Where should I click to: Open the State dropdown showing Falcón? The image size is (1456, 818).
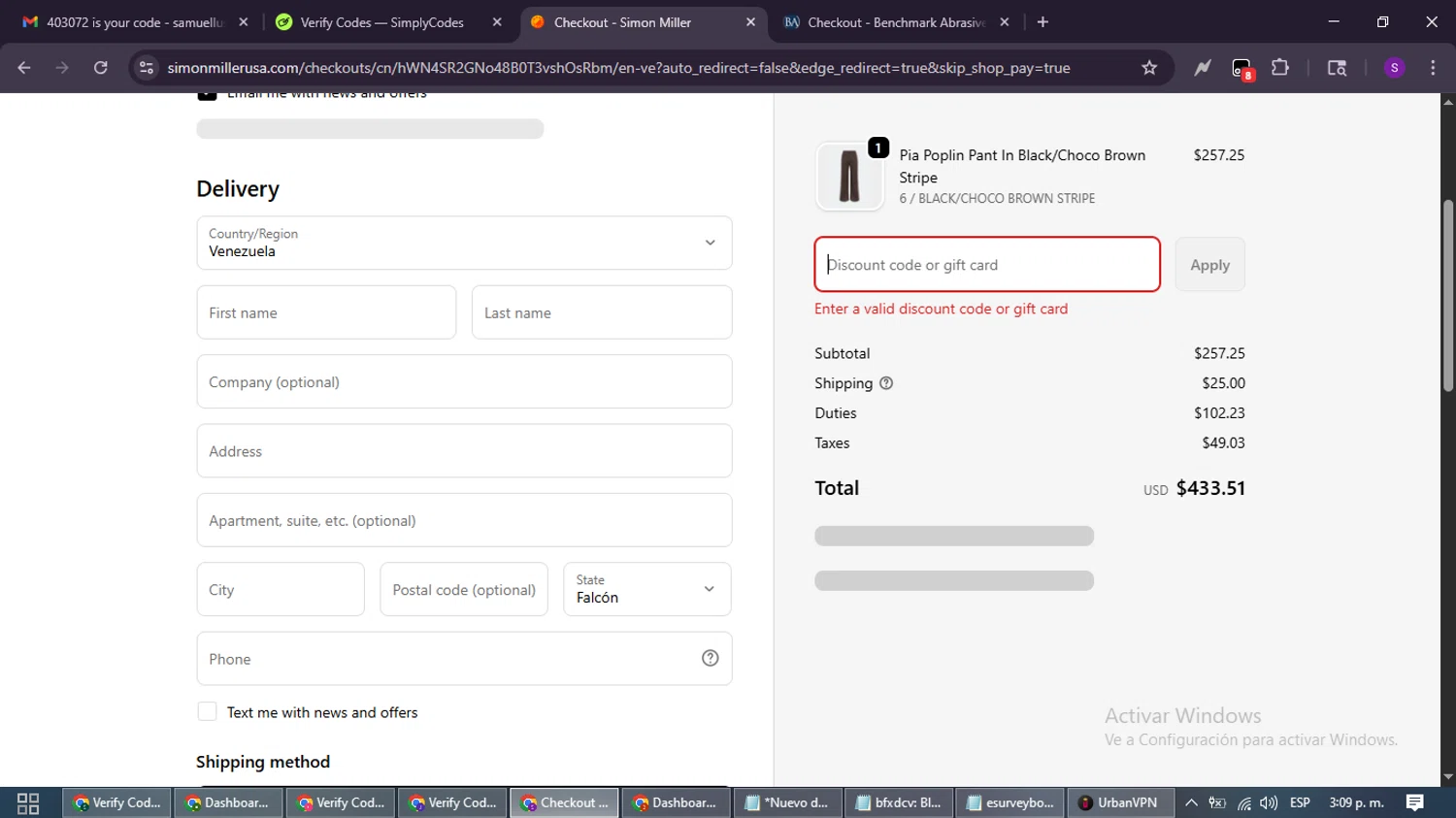[647, 589]
